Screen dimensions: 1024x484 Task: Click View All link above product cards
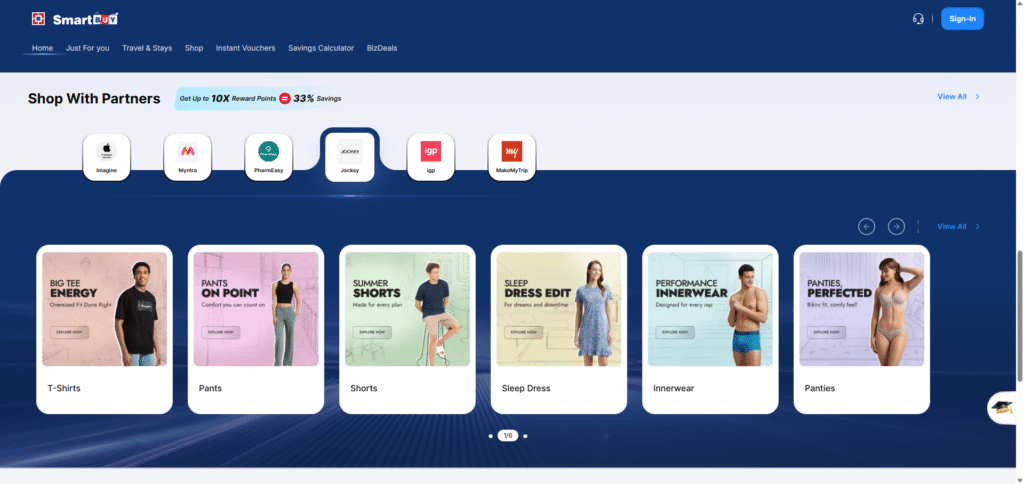click(x=958, y=227)
